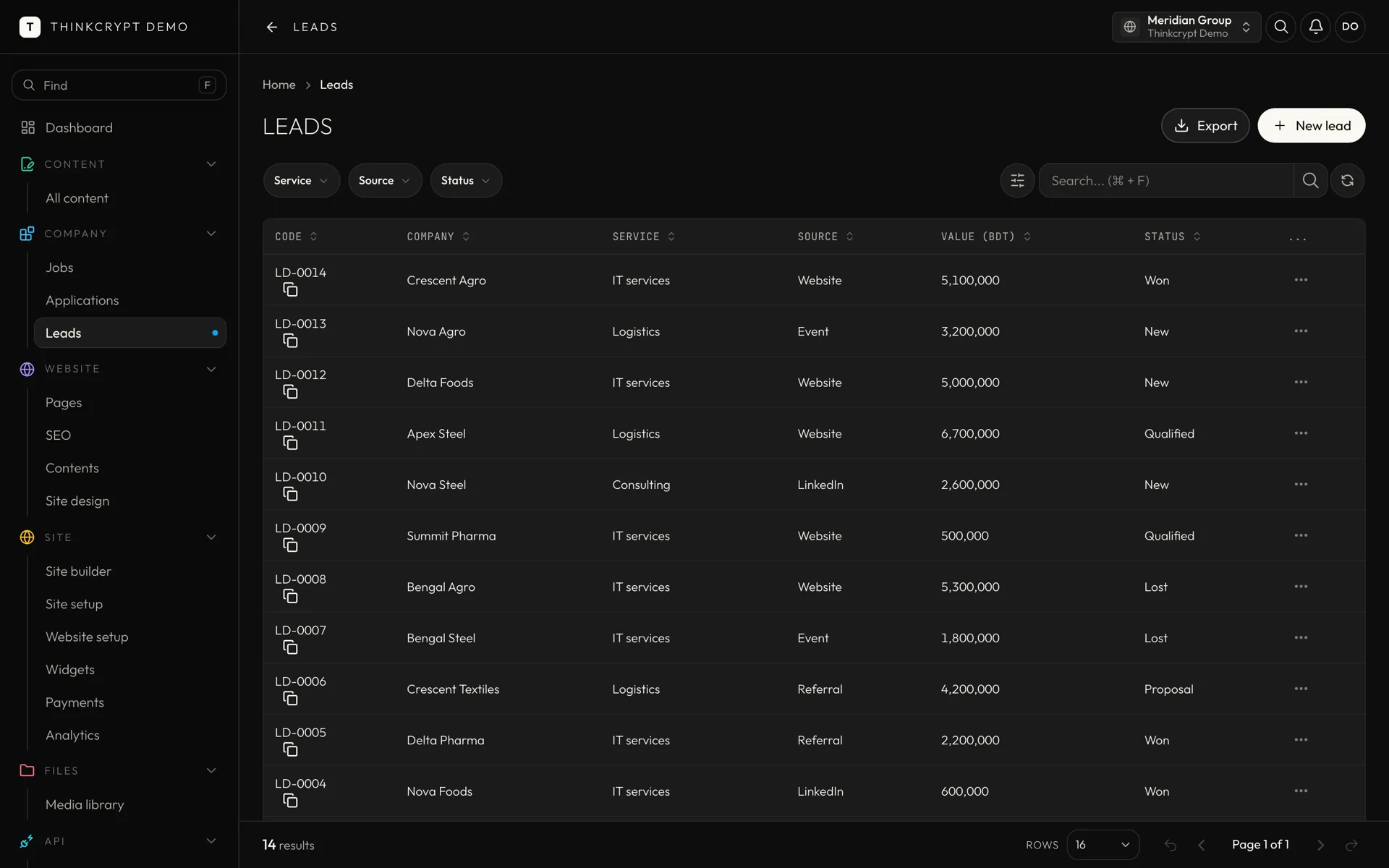Open the rows per page selector
This screenshot has height=868, width=1389.
tap(1103, 845)
